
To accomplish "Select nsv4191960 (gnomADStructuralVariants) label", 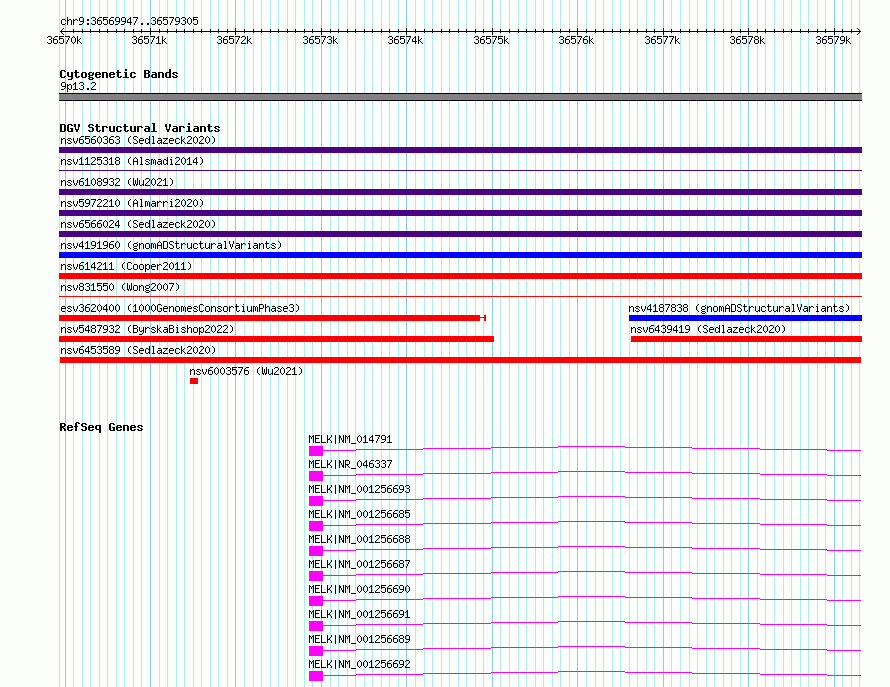I will [x=171, y=245].
